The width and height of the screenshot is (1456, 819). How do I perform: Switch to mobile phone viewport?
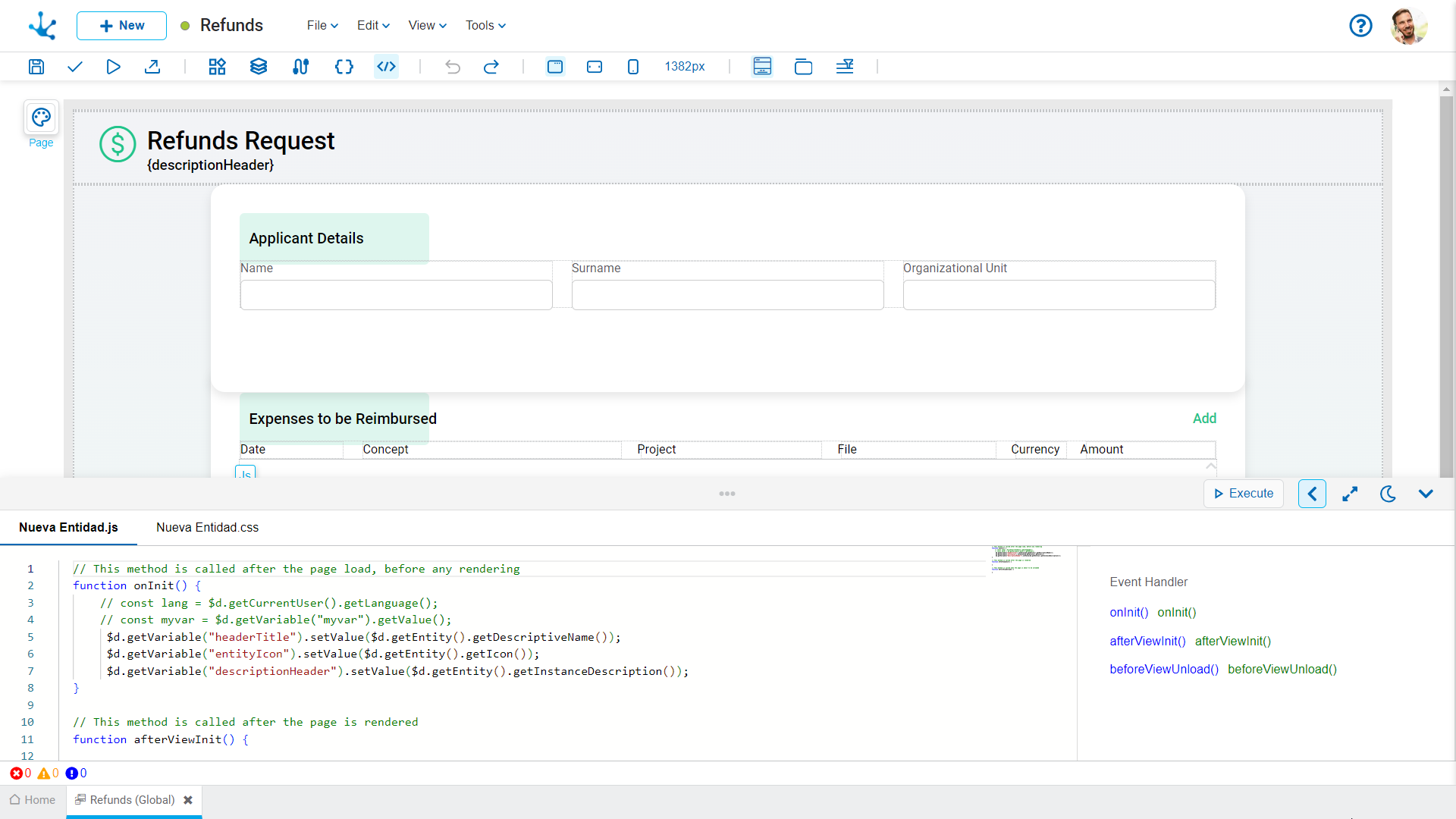[x=633, y=67]
